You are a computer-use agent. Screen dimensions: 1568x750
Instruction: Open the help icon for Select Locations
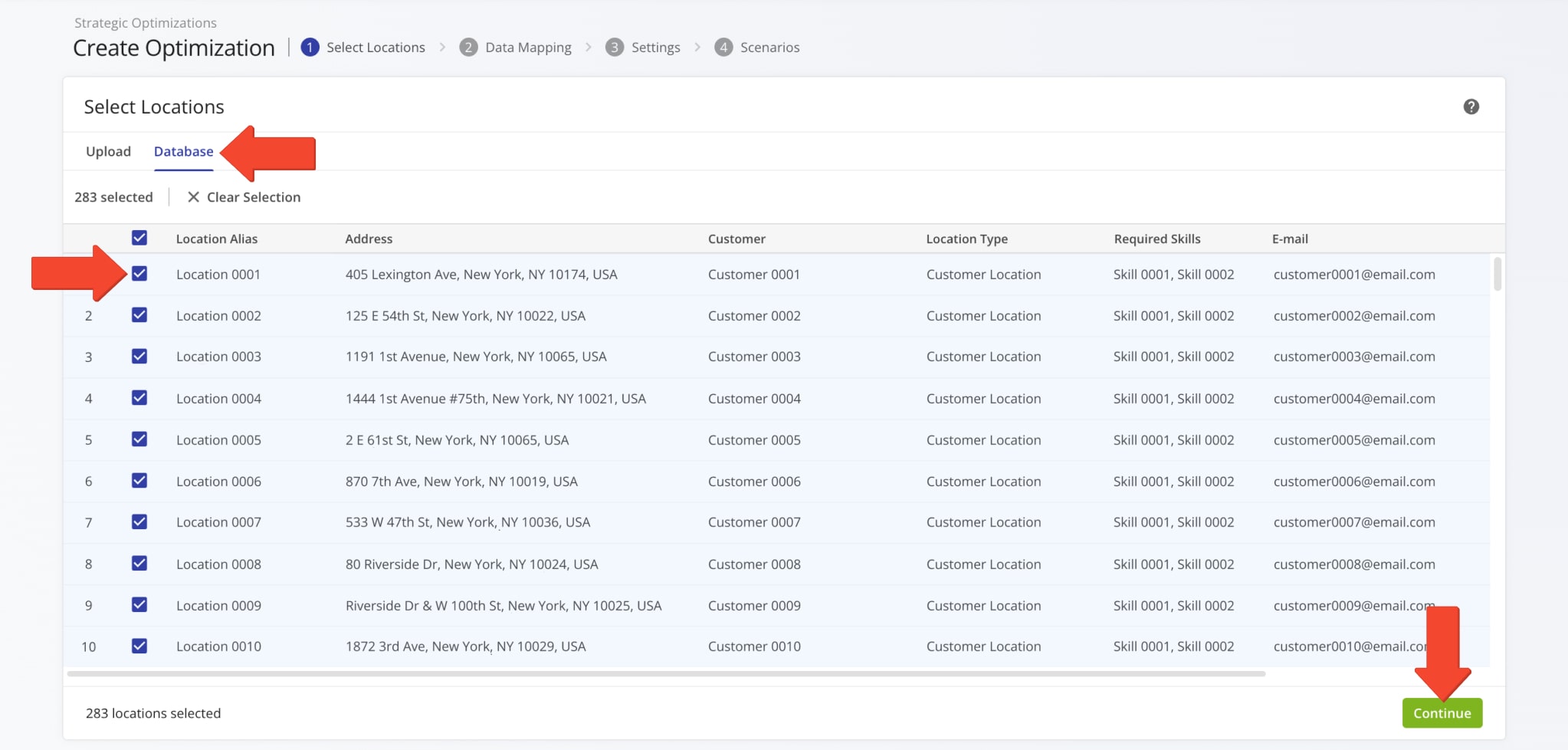[1471, 107]
